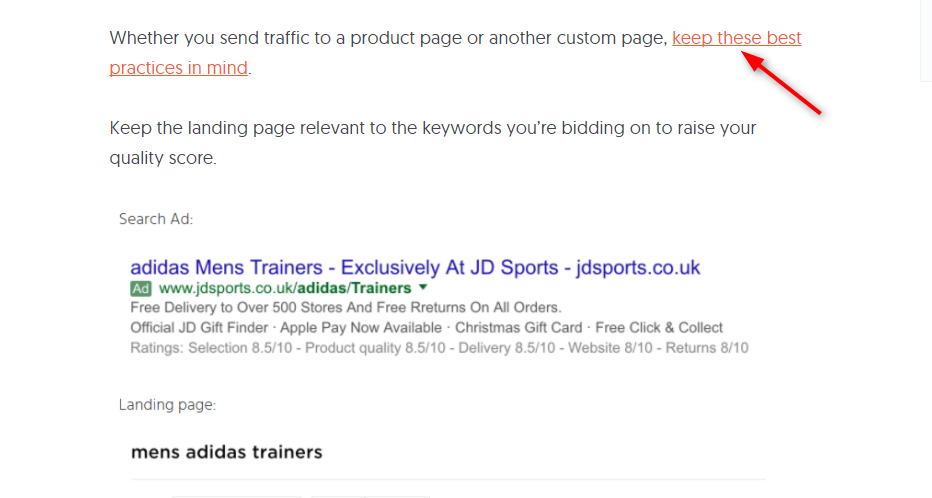Click the 'Search Ad:' label
The image size is (932, 498).
(x=156, y=219)
